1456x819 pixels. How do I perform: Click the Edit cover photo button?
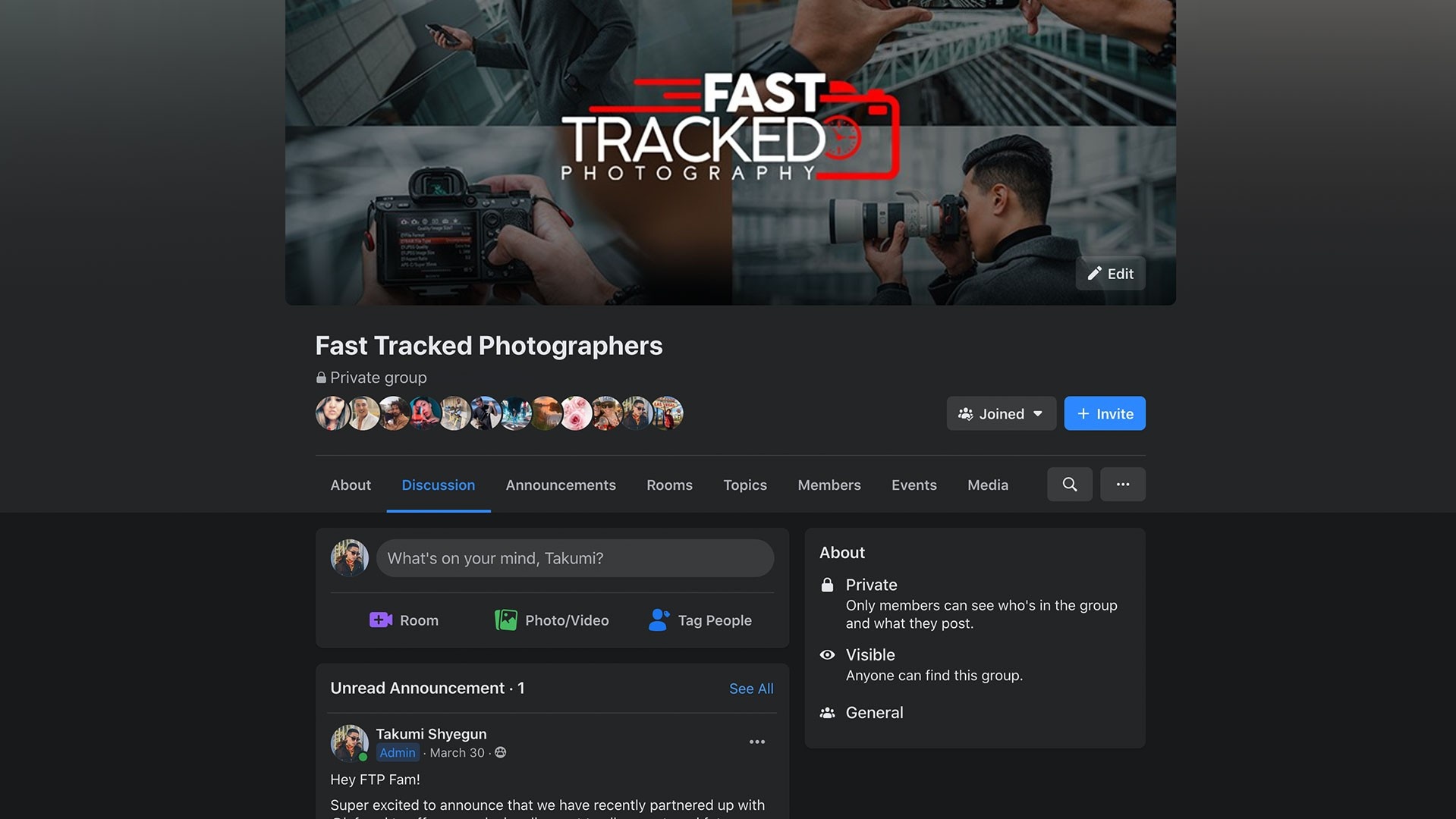pyautogui.click(x=1110, y=274)
